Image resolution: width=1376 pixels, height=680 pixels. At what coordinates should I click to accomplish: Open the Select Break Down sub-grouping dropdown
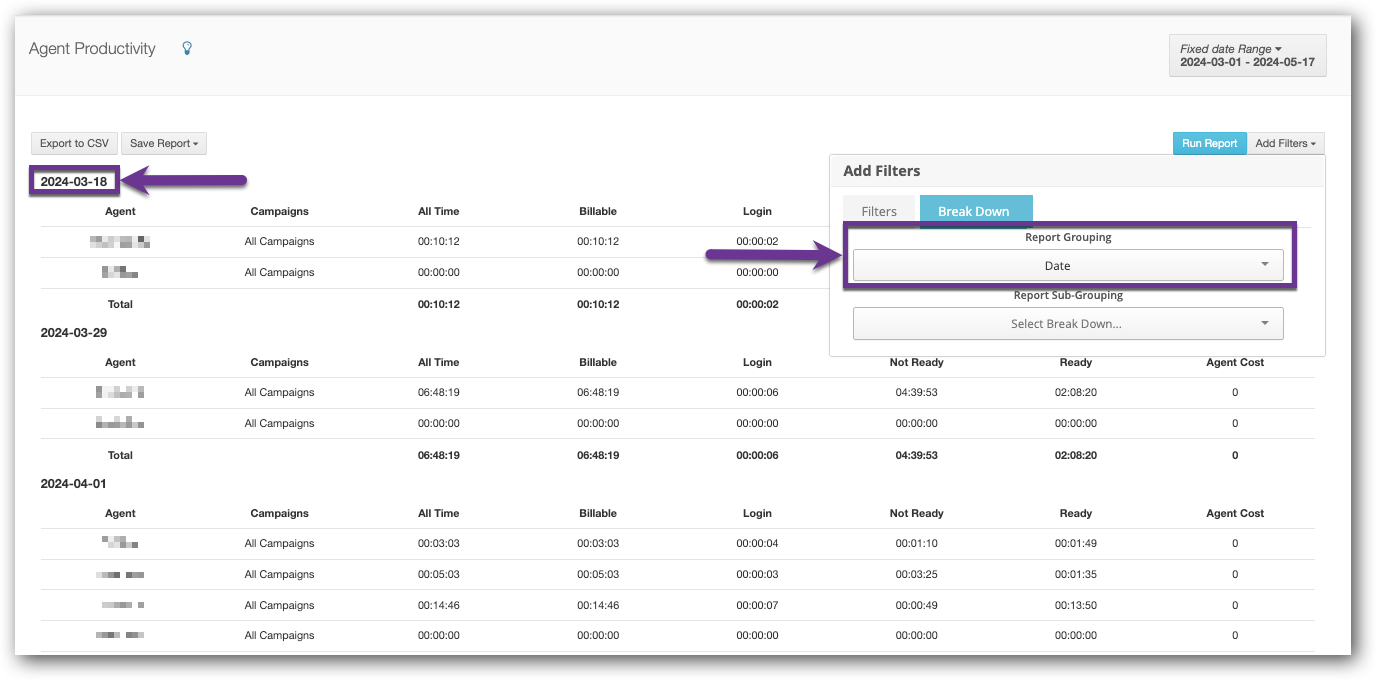click(x=1067, y=324)
